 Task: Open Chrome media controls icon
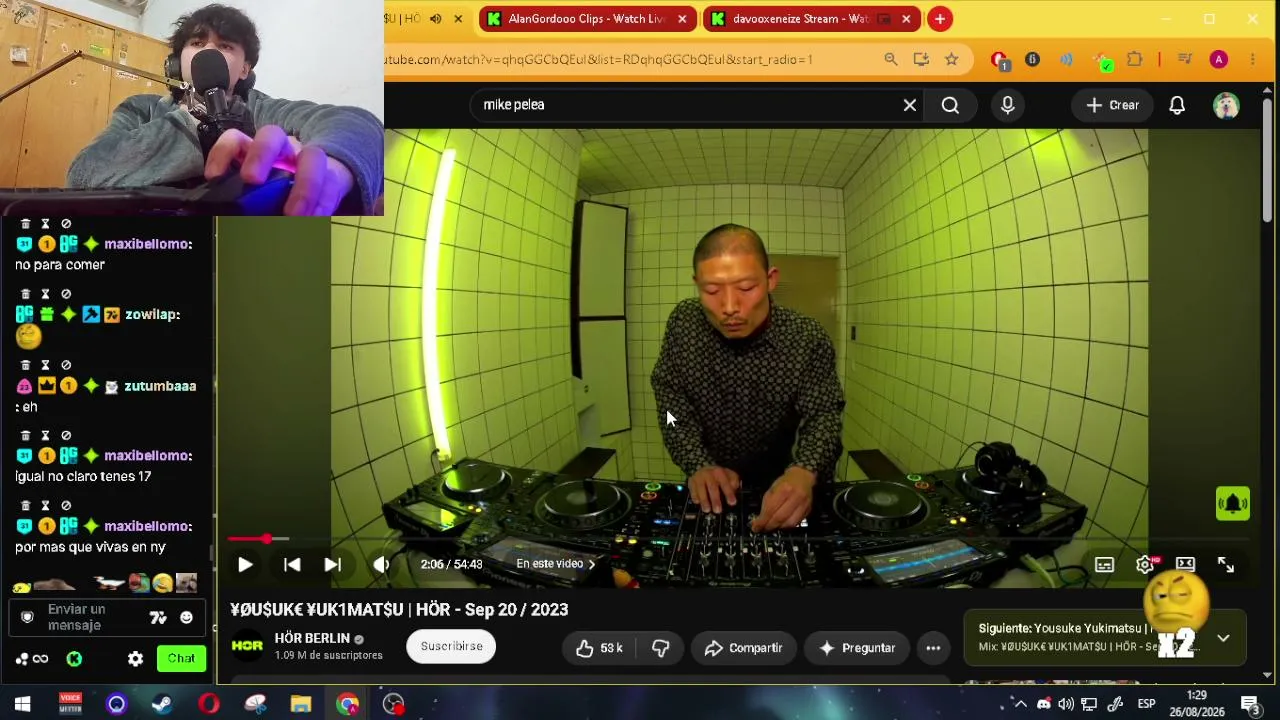click(1185, 60)
